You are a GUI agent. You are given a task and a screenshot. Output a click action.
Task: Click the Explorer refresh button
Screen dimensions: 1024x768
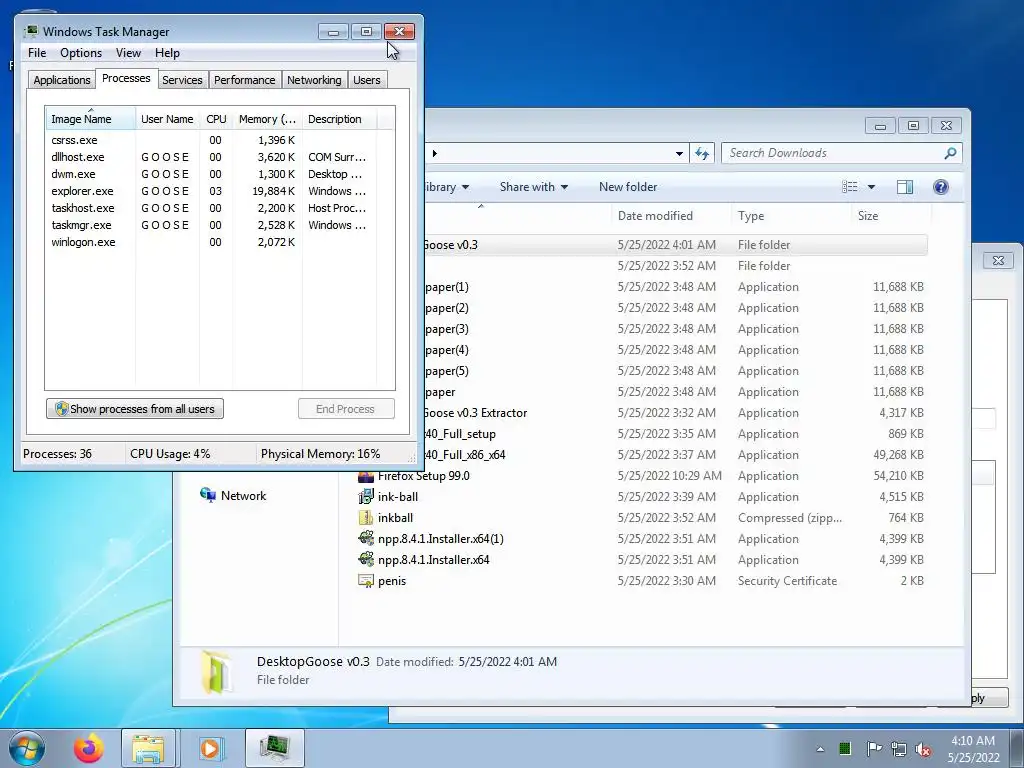tap(702, 153)
